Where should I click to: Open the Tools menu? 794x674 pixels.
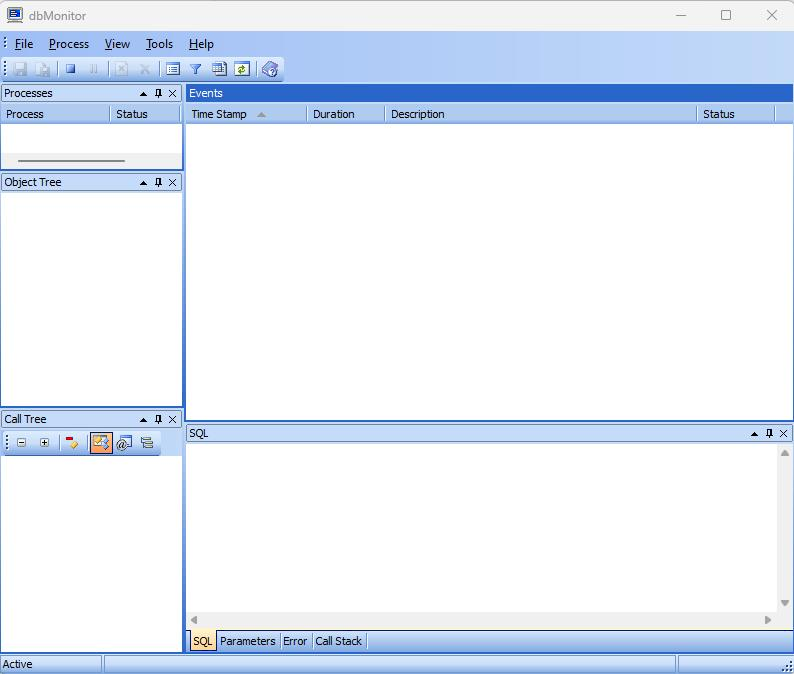click(160, 44)
